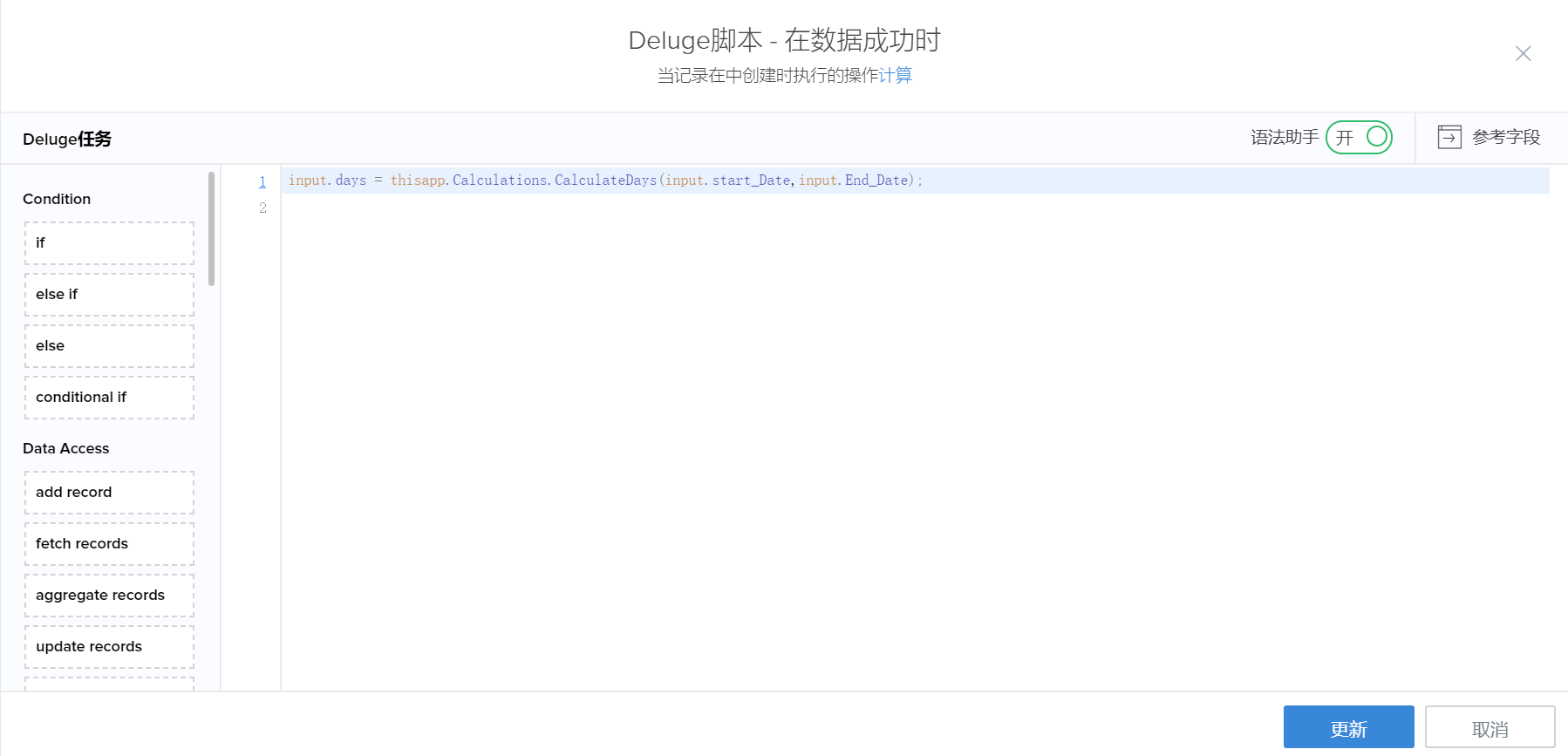The width and height of the screenshot is (1568, 756).
Task: Click the task list scrollbar
Action: pos(212,228)
